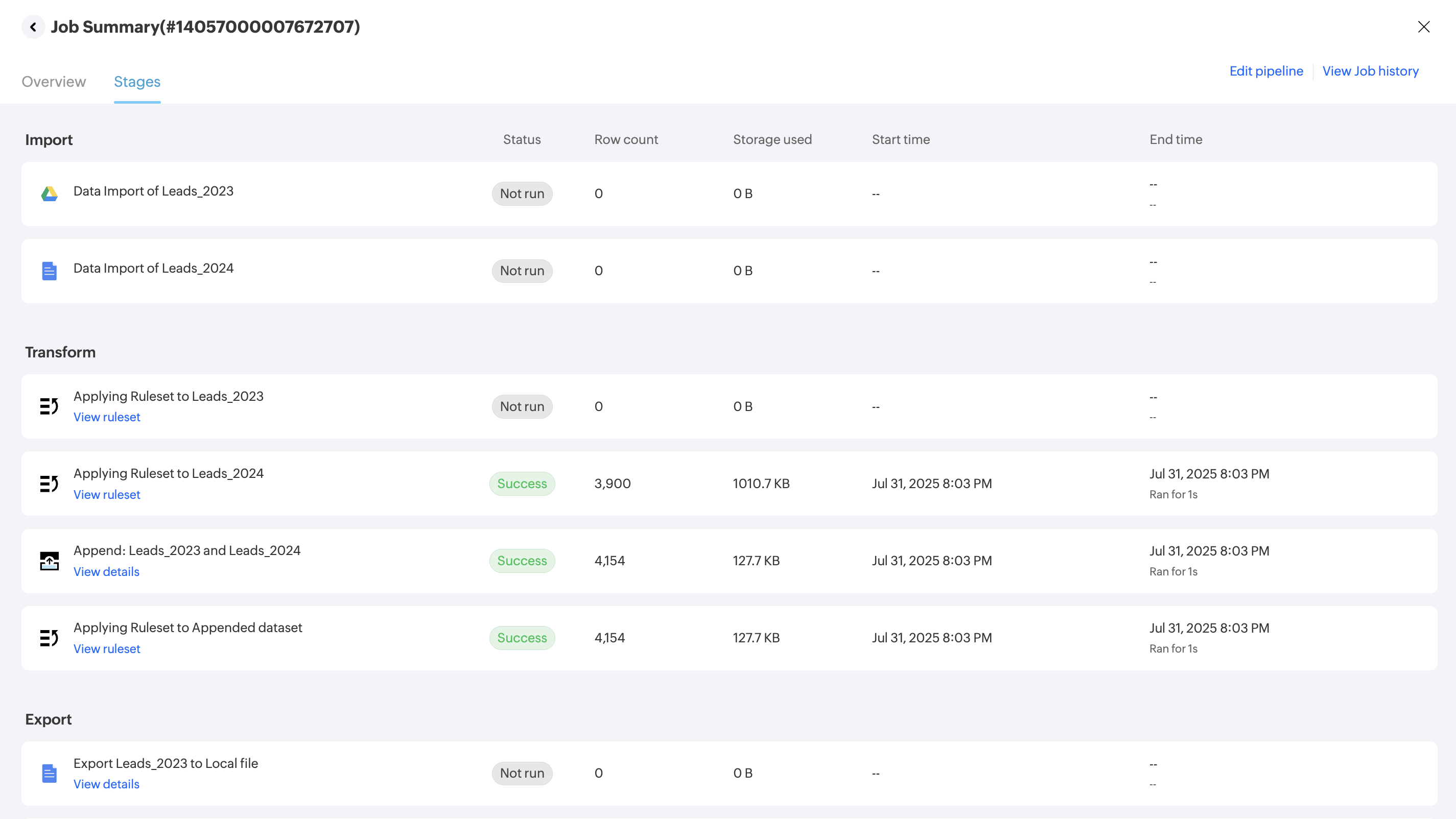
Task: Click document icon for Leads_2024 import
Action: pyautogui.click(x=49, y=271)
